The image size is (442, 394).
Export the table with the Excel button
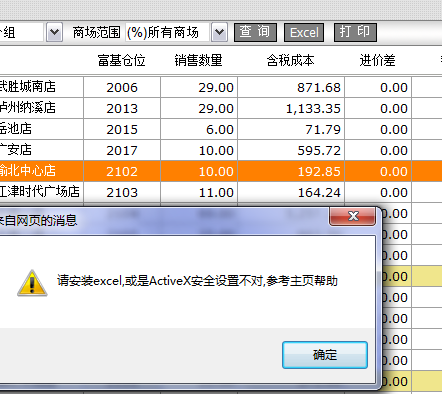click(x=304, y=32)
